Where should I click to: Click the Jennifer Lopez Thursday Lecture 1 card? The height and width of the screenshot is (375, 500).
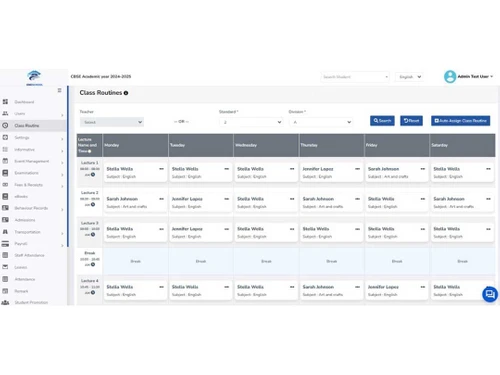[x=331, y=172]
